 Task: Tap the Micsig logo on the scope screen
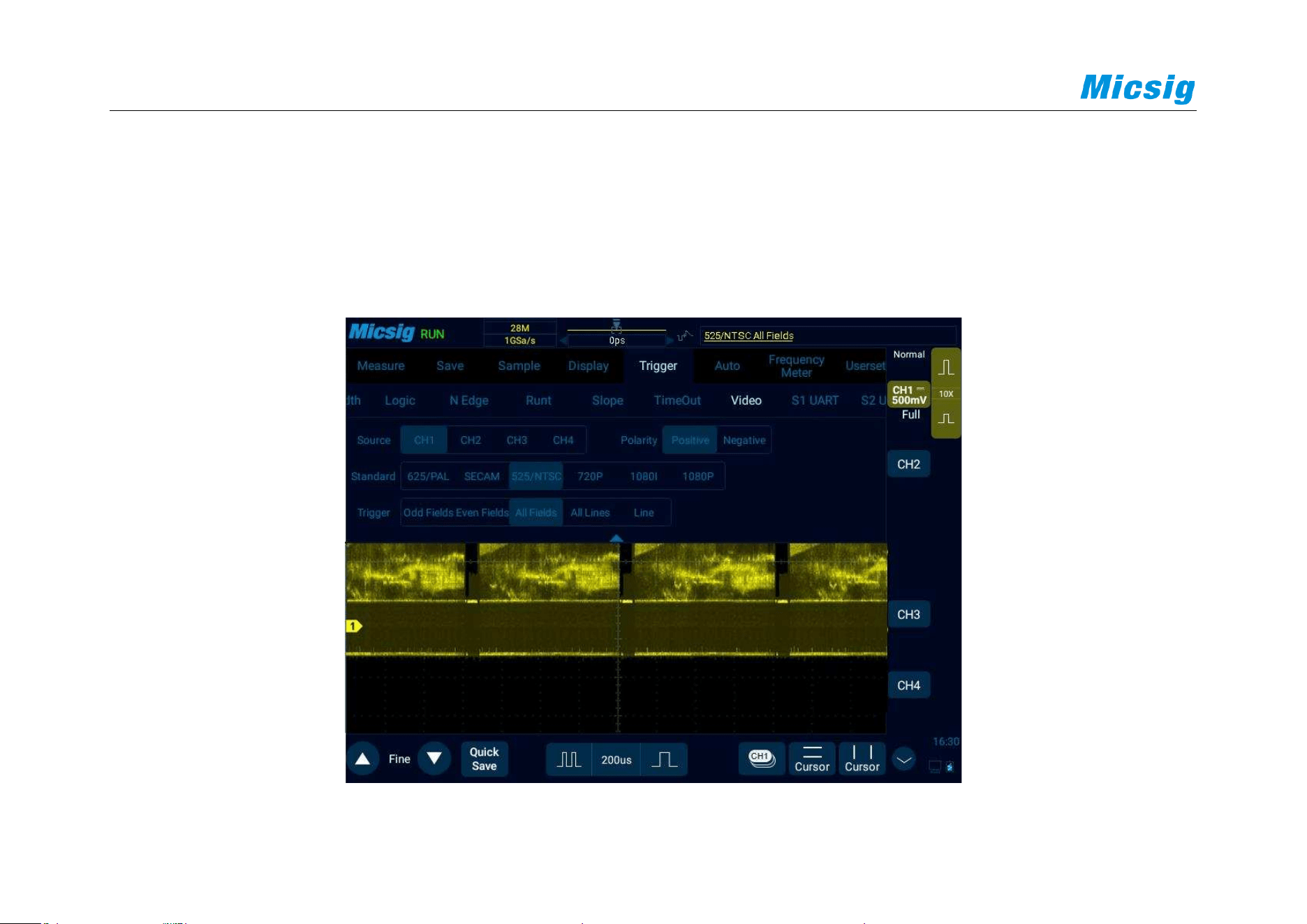[x=381, y=331]
